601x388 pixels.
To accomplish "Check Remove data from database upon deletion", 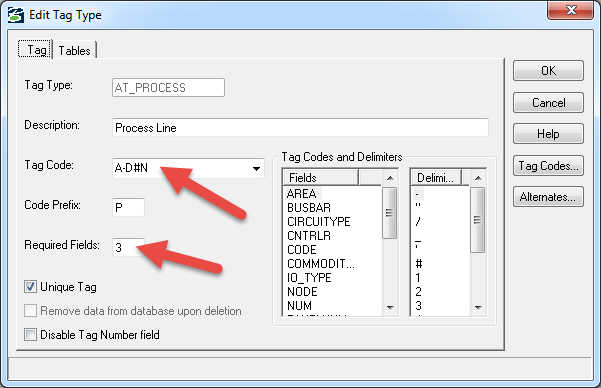I will tap(30, 311).
